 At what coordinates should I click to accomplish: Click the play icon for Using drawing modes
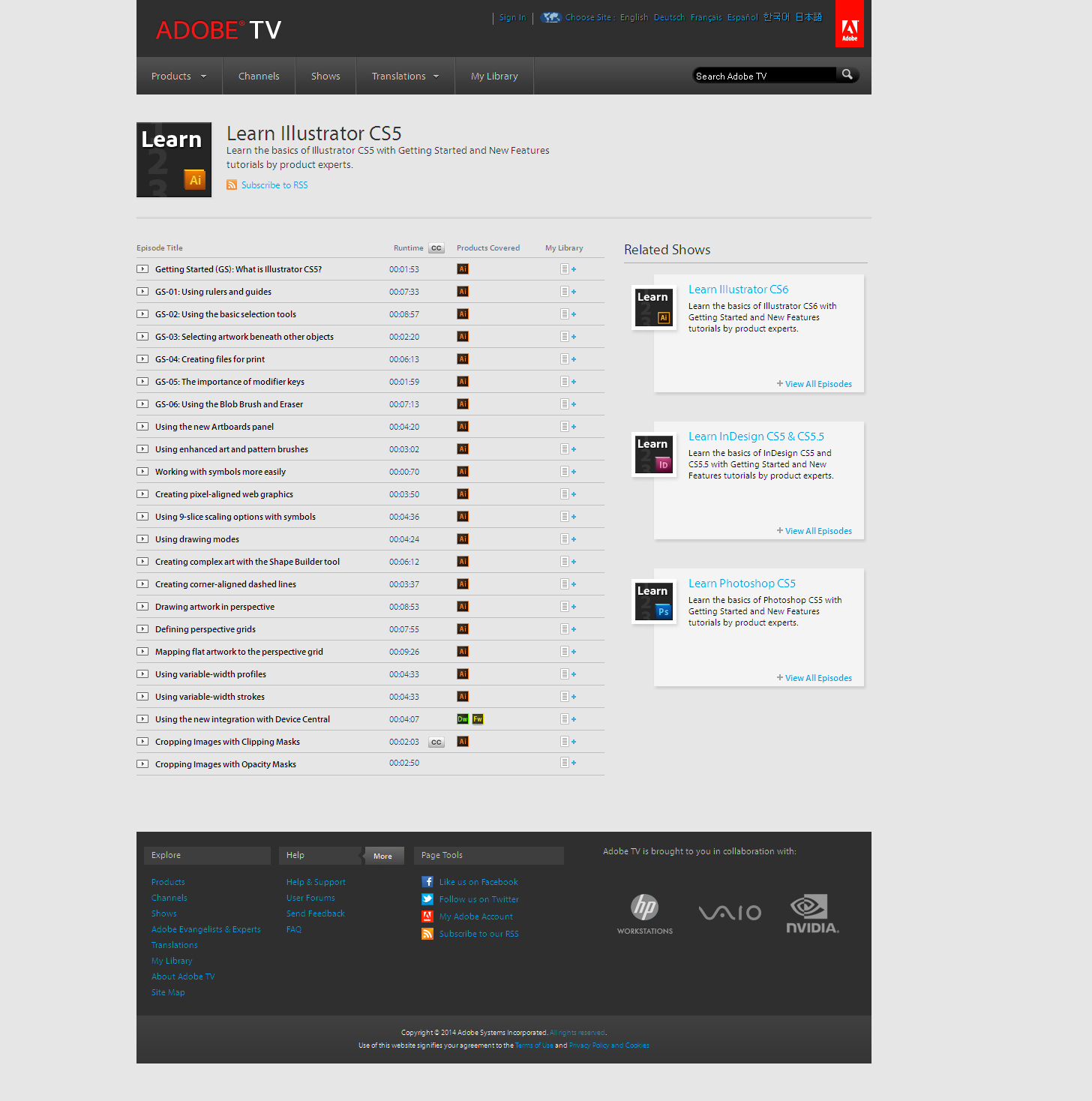142,538
